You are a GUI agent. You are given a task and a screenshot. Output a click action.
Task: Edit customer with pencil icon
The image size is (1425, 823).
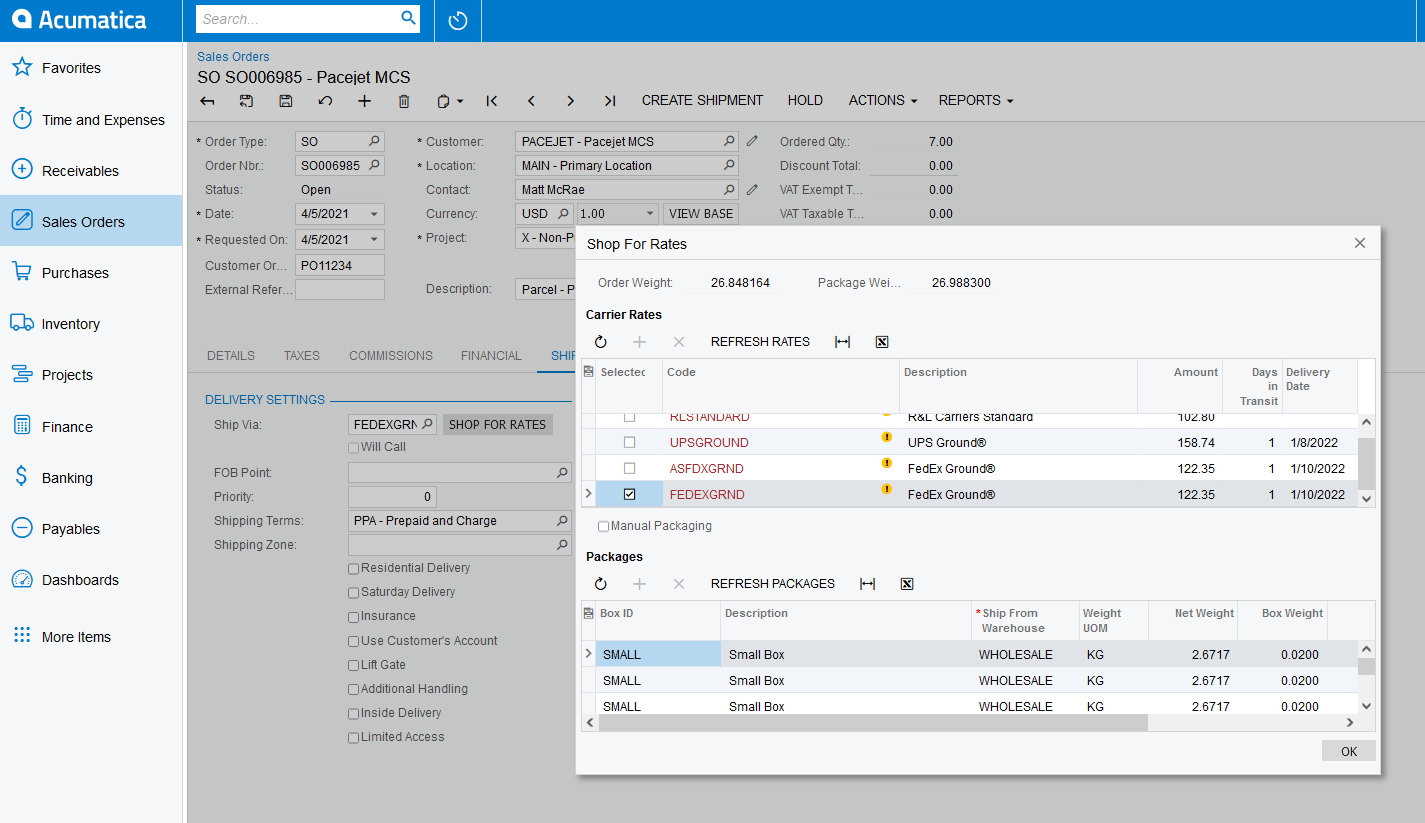[x=752, y=141]
